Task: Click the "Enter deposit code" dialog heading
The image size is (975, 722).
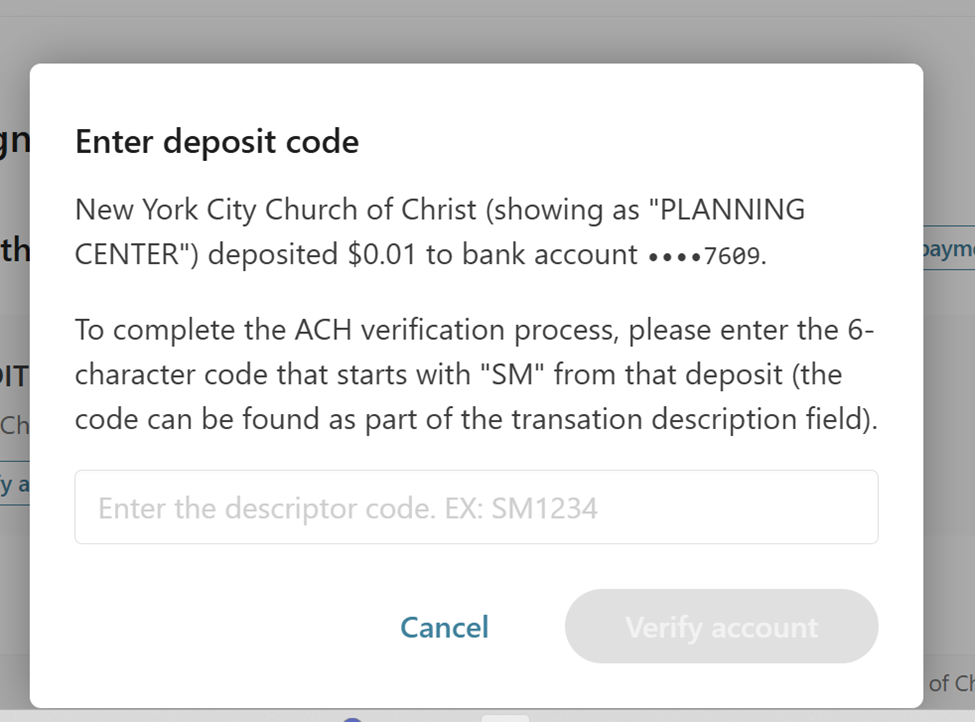Action: coord(217,142)
